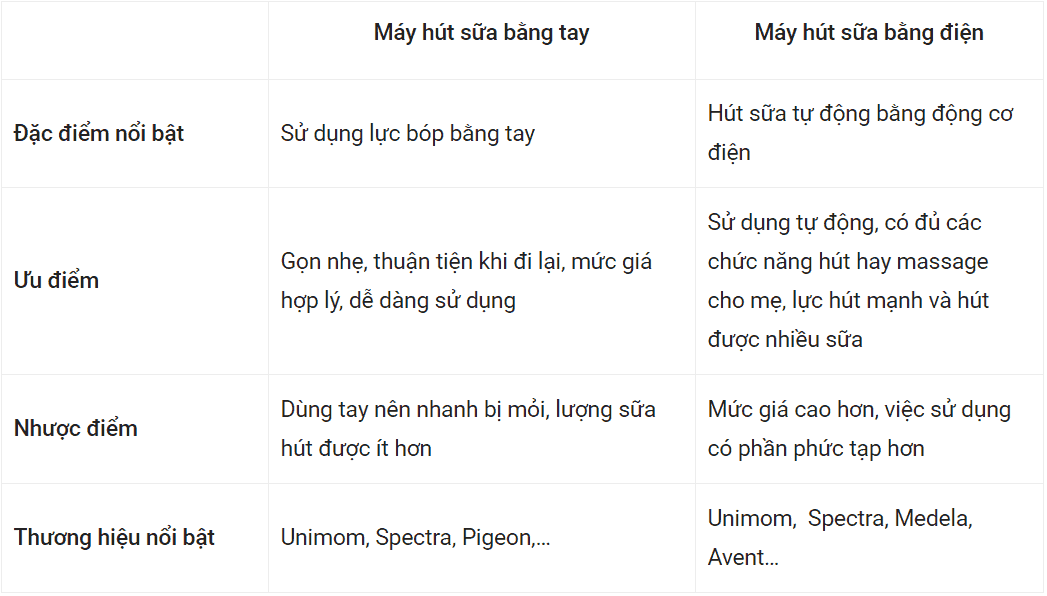Click the word "Medela" in the brands row

point(933,519)
